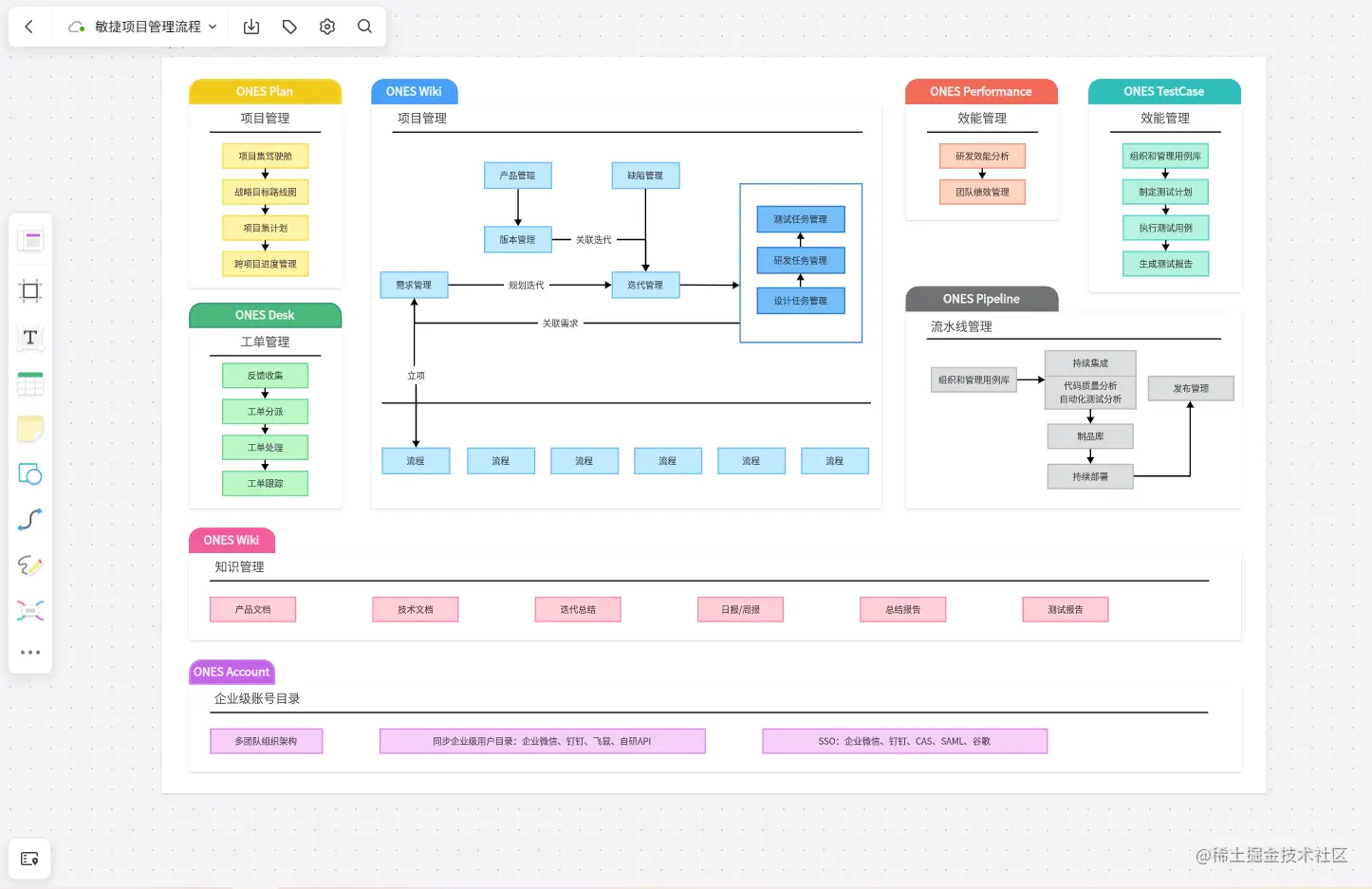Click the 战略目标路线图 node
The image size is (1372, 889).
(x=265, y=192)
